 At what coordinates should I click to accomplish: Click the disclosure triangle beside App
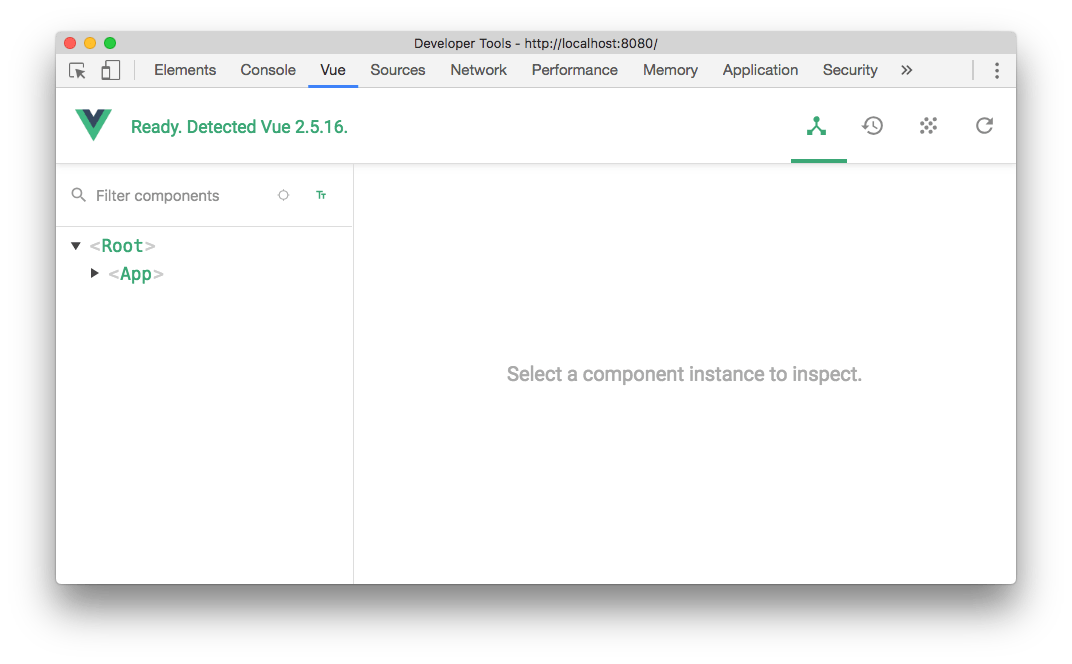tap(94, 274)
